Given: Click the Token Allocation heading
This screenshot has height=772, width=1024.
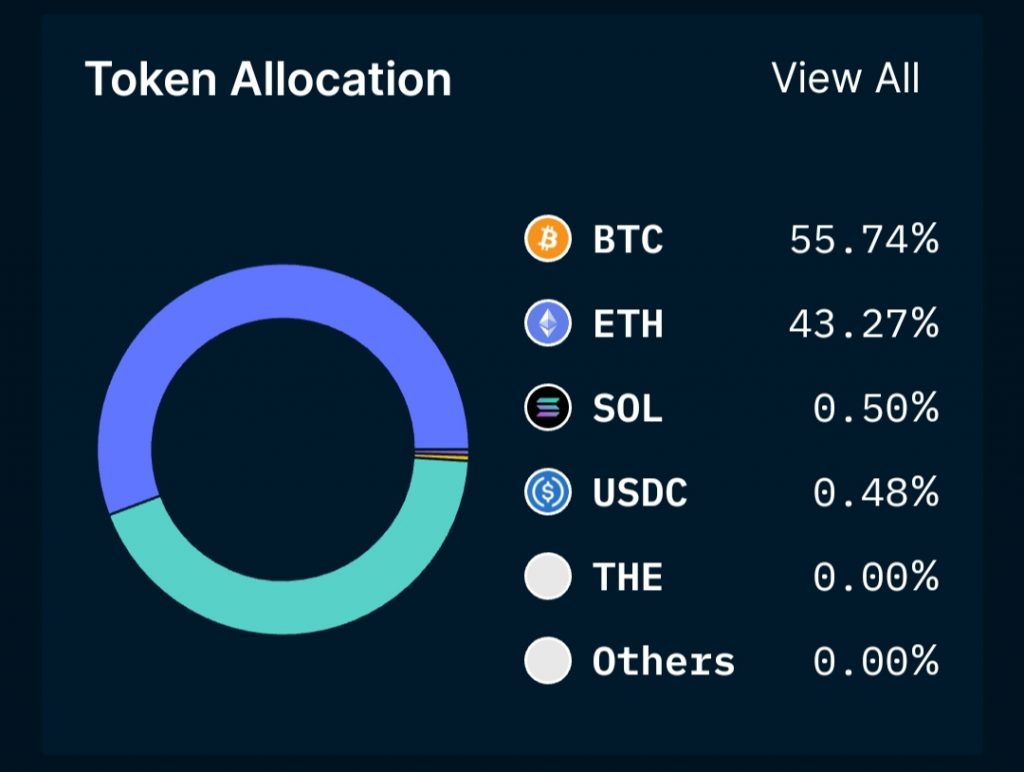Looking at the screenshot, I should pos(268,79).
